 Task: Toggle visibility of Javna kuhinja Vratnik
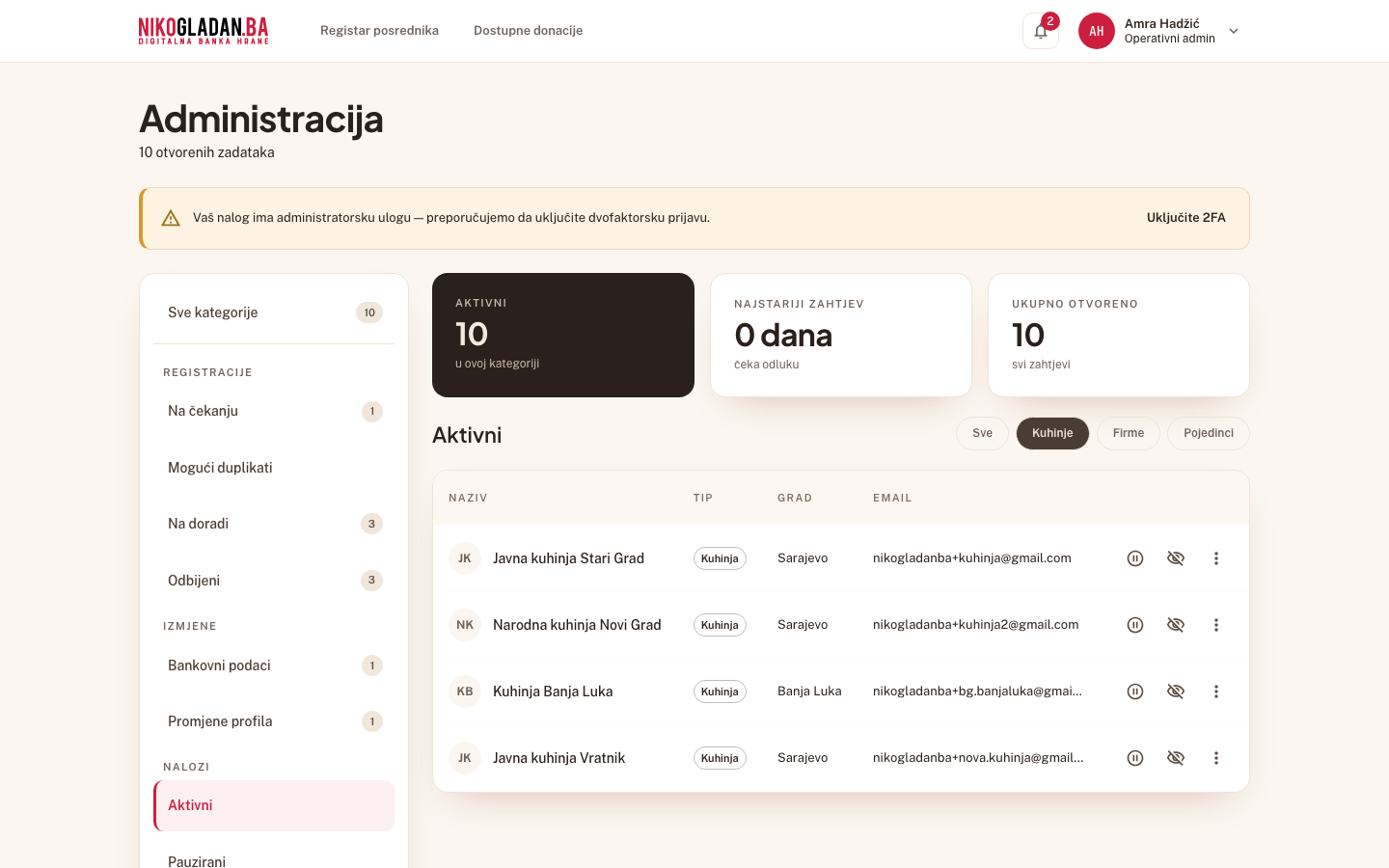(x=1176, y=758)
